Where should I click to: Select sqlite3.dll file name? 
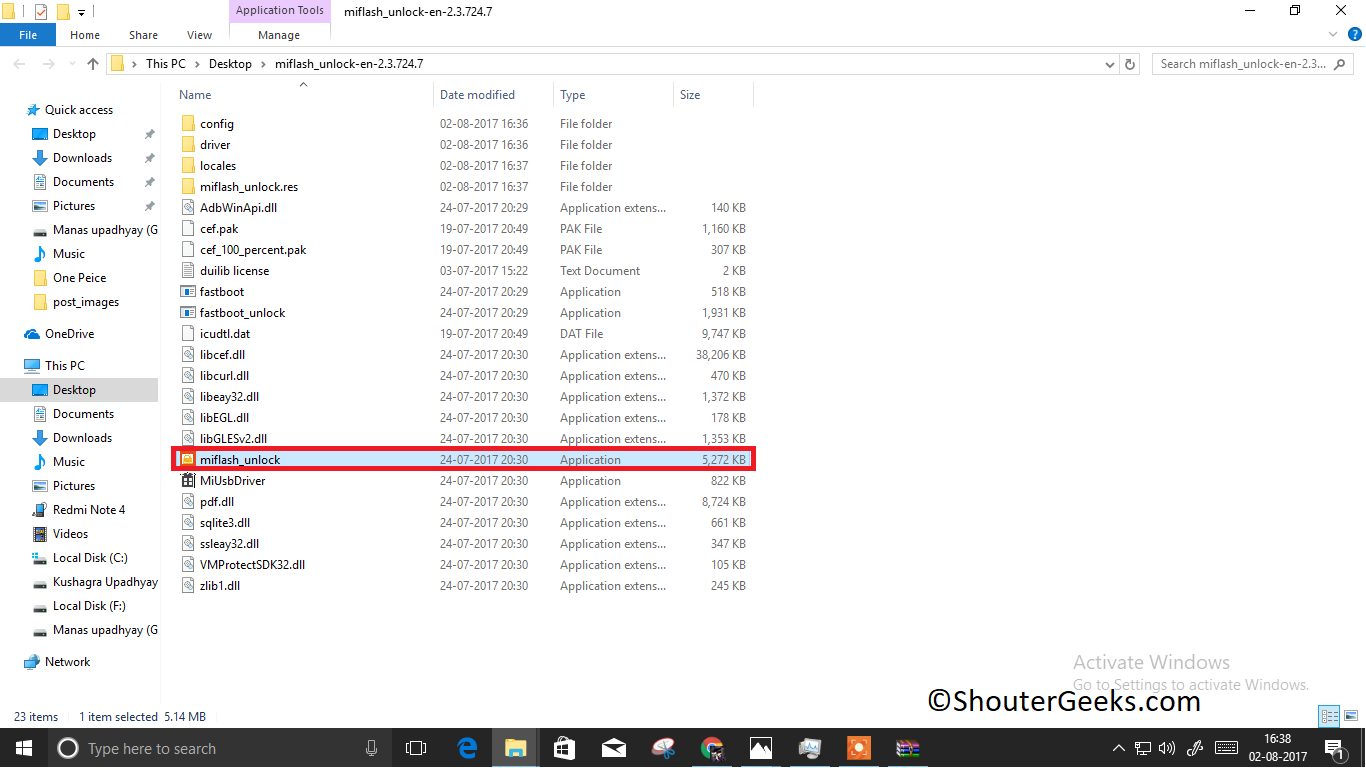tap(225, 523)
